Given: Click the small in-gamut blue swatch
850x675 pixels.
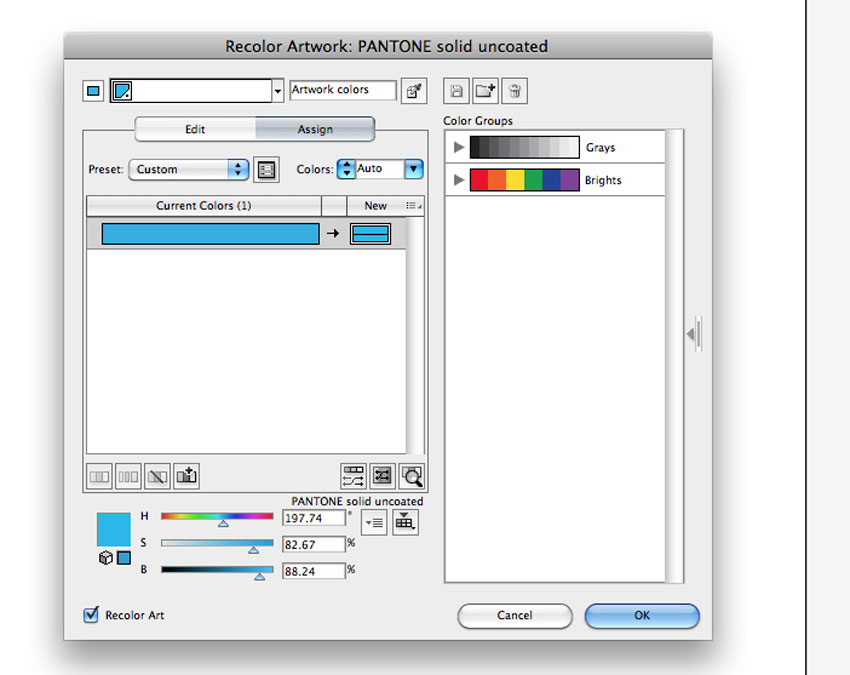Looking at the screenshot, I should pos(124,558).
